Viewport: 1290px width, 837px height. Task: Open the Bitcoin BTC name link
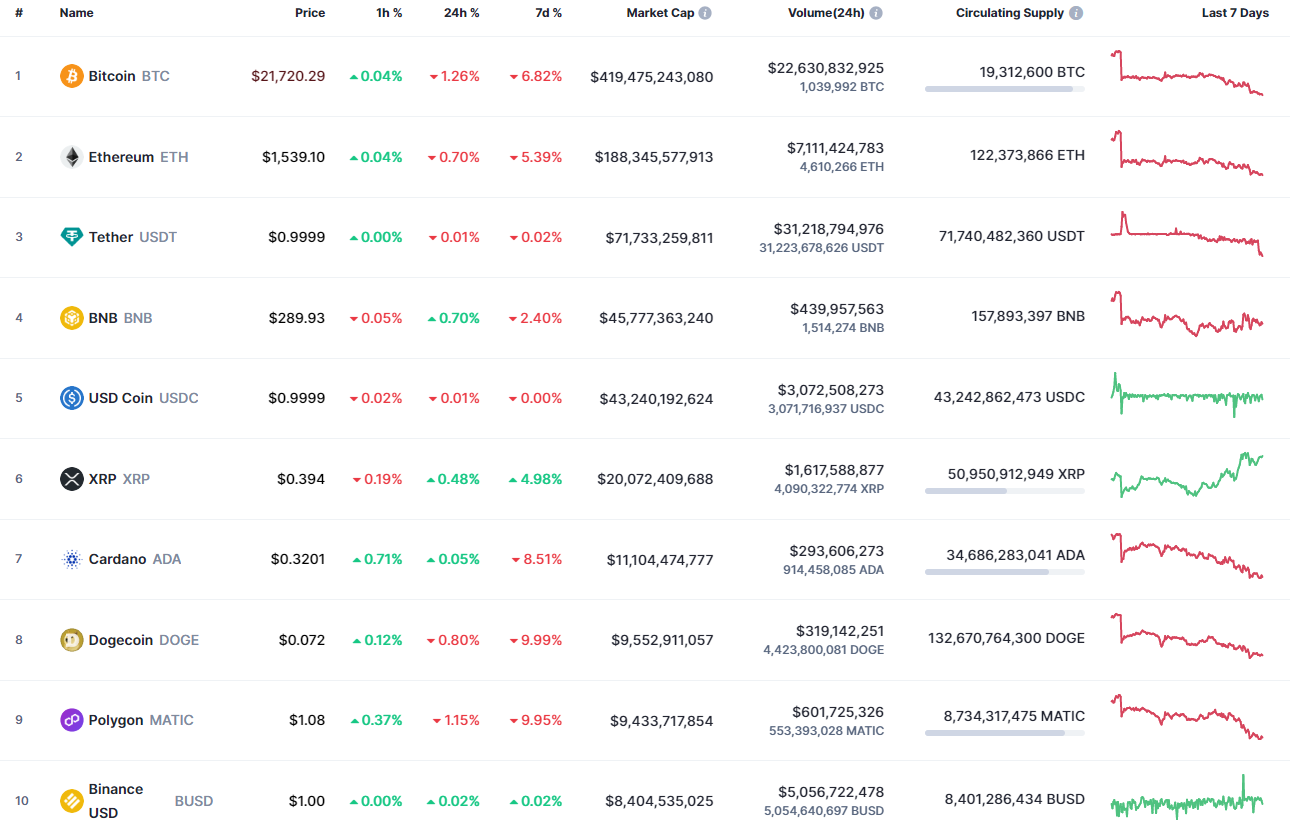(112, 75)
